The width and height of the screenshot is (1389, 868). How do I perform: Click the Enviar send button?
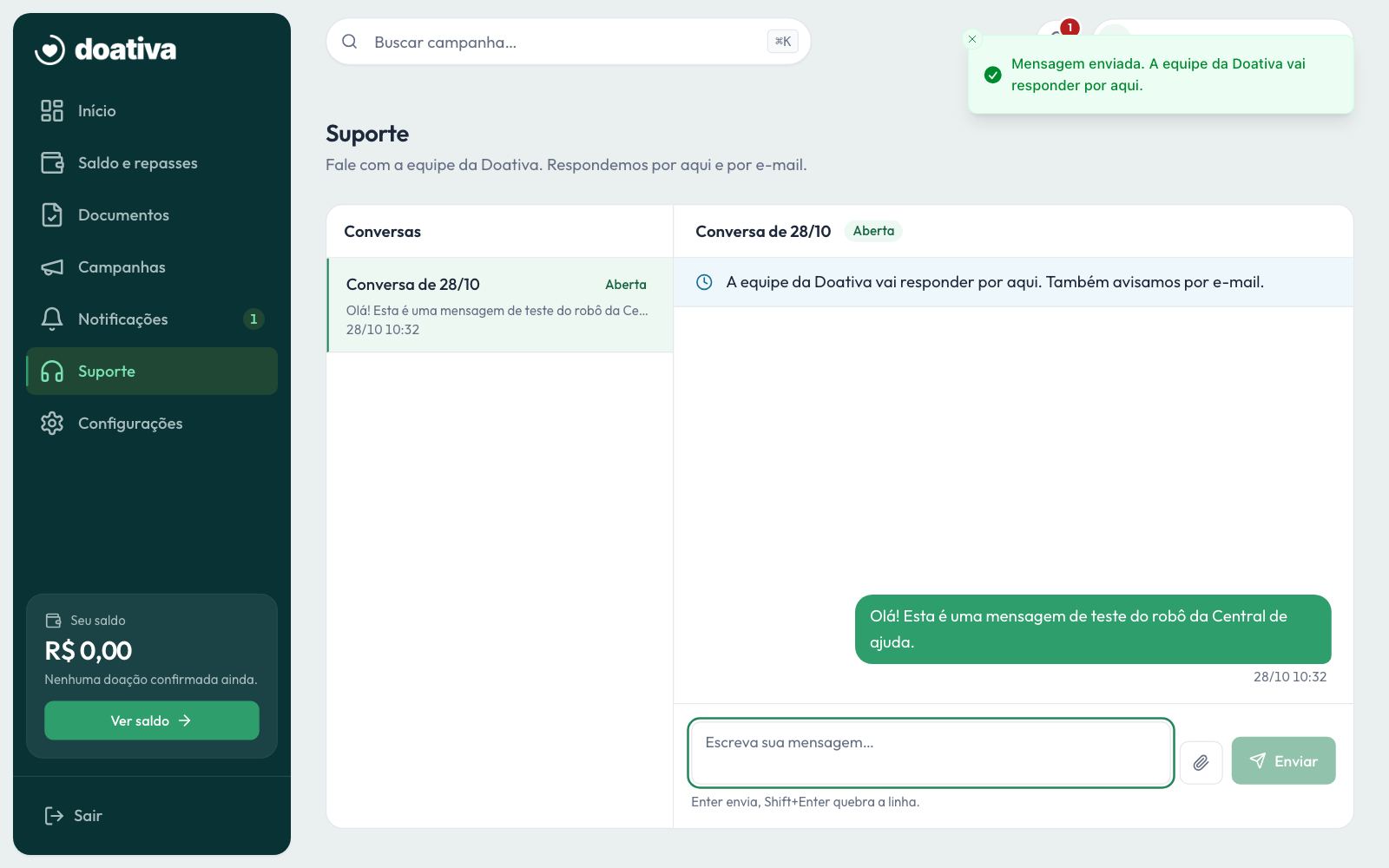coord(1283,761)
